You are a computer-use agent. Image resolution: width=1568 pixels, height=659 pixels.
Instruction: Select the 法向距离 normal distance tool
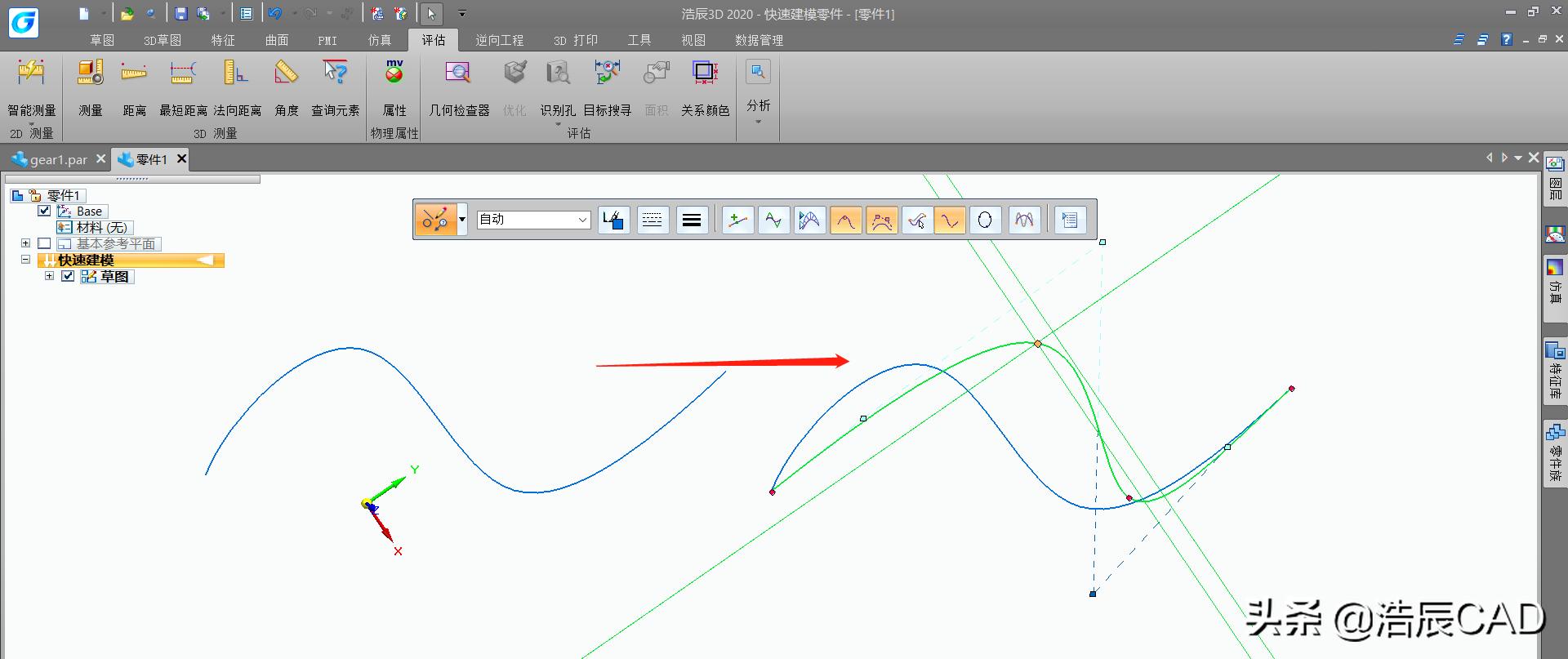pos(237,88)
